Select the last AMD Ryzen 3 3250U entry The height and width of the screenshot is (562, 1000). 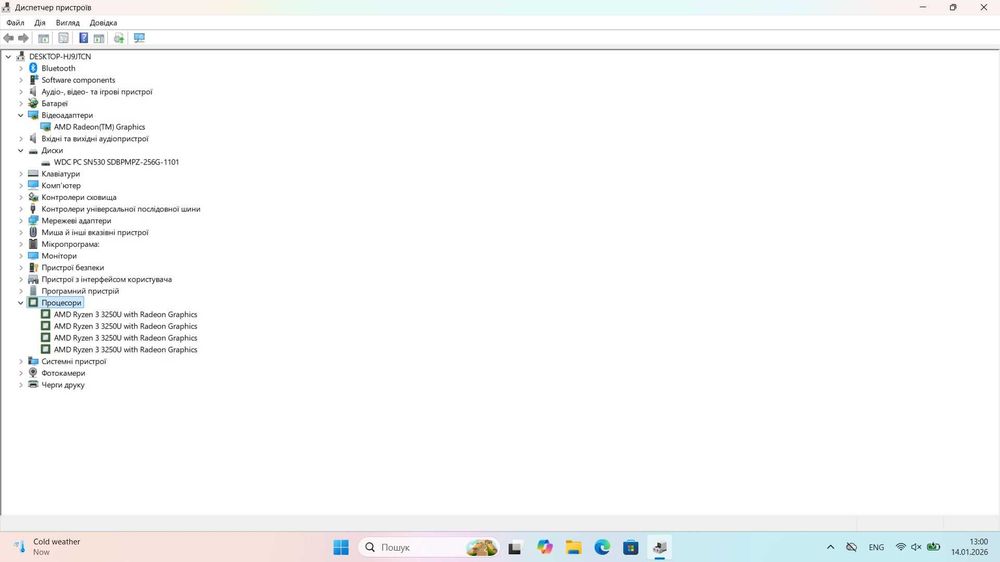(x=125, y=350)
